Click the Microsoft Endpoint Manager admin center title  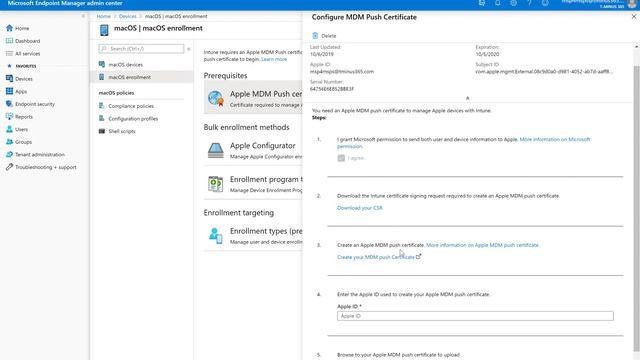pyautogui.click(x=65, y=3)
